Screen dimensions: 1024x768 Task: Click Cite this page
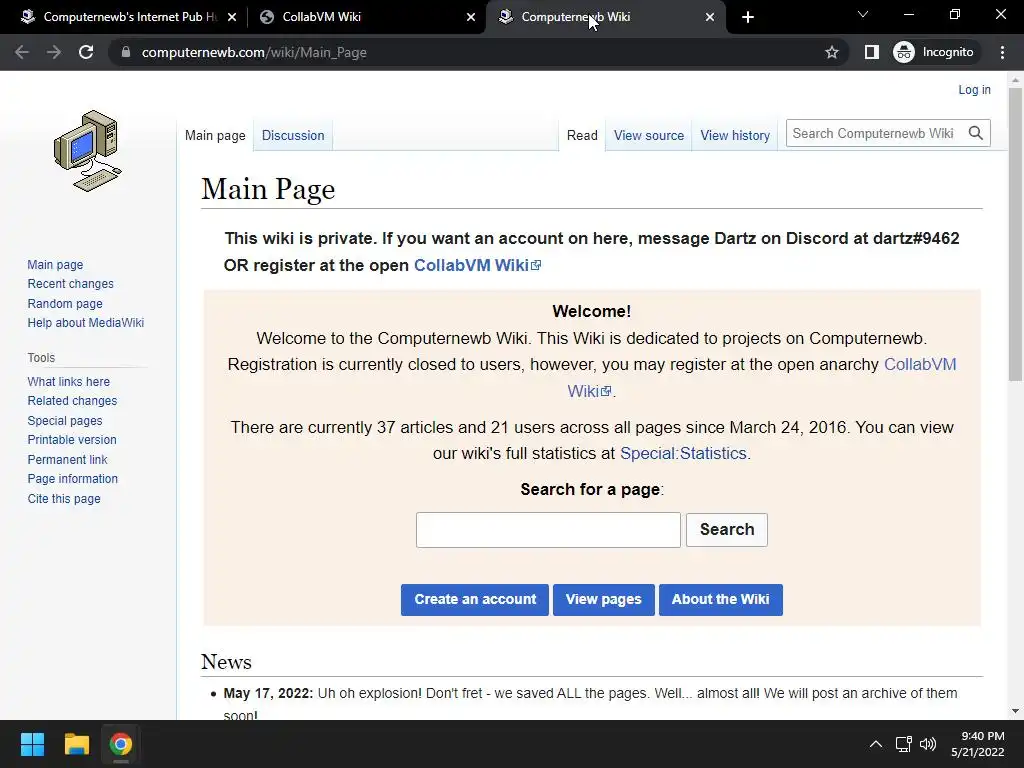pos(64,498)
